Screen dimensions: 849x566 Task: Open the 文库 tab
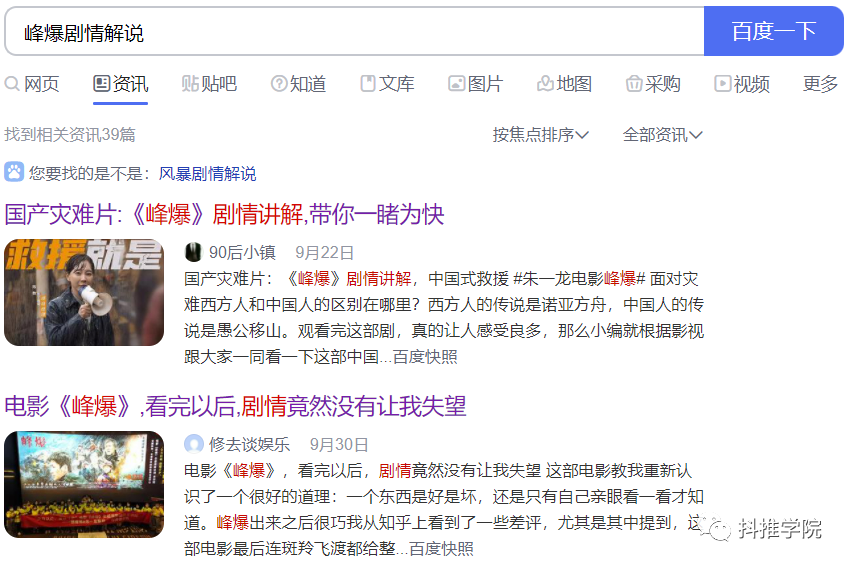click(x=387, y=84)
